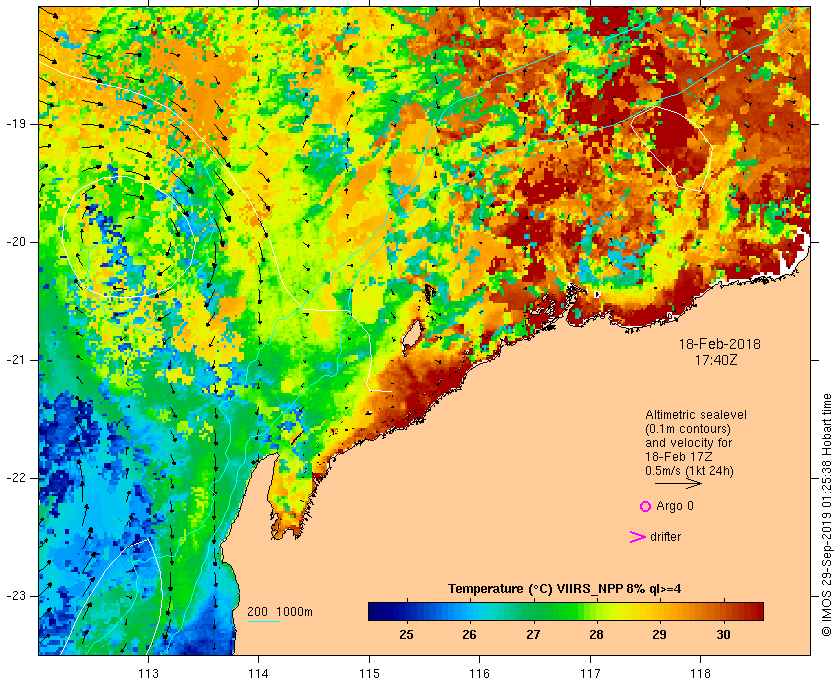Click the and velocity for legend line
Screen dimensions: 840x680
click(x=688, y=443)
